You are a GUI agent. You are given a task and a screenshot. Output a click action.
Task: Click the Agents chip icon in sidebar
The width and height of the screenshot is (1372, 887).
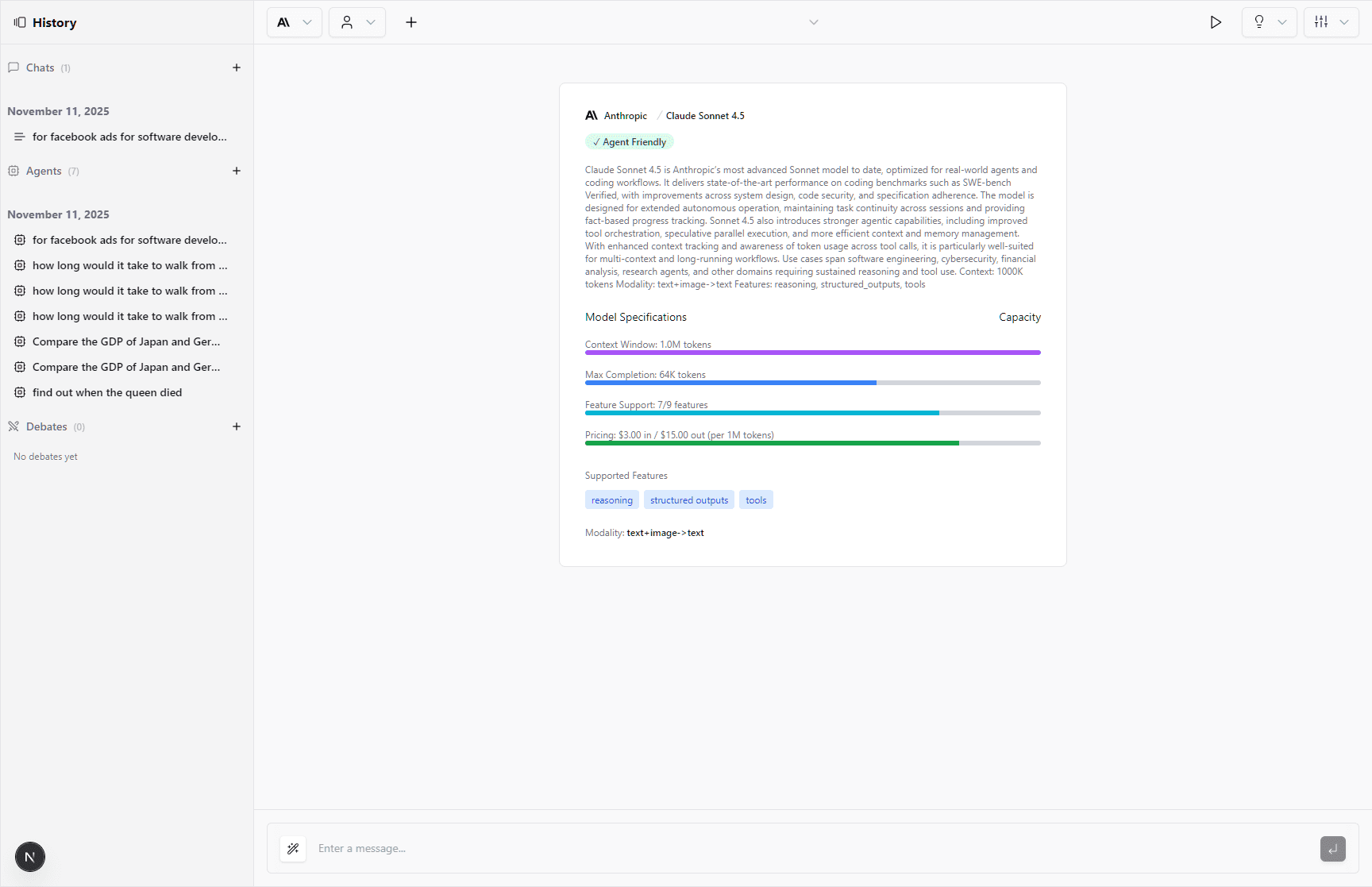click(14, 171)
